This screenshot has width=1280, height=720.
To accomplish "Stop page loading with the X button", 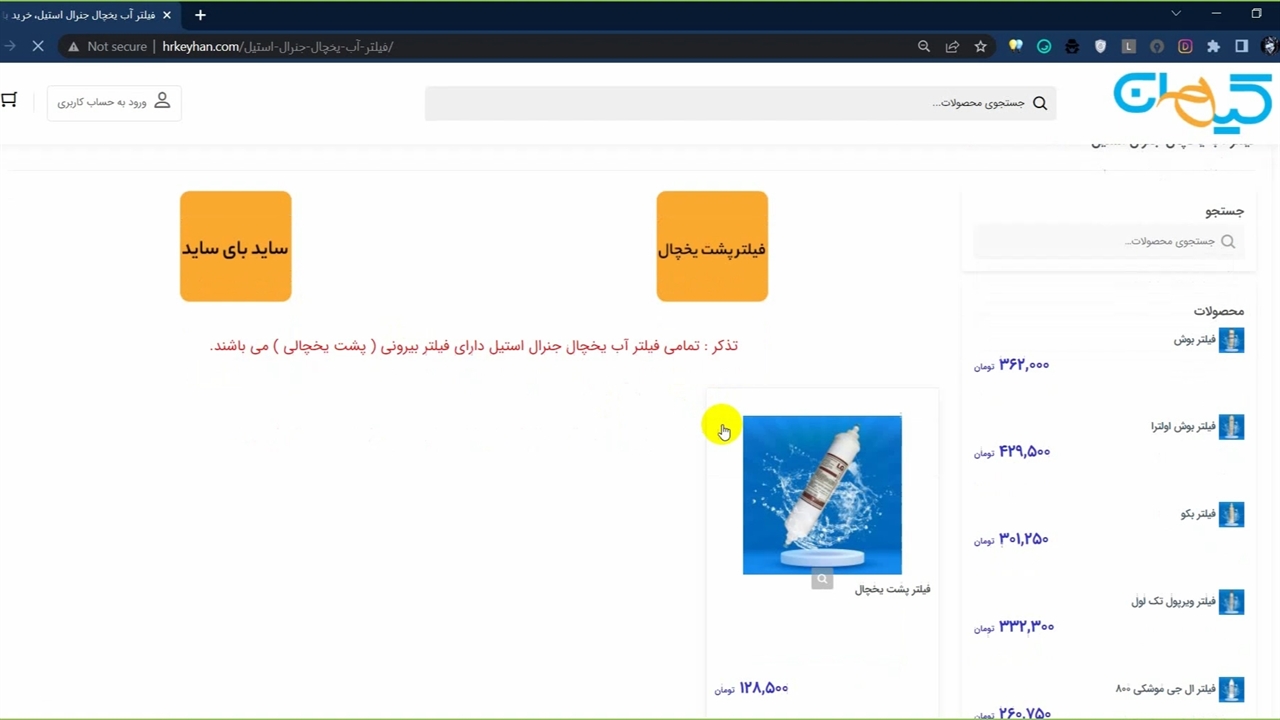I will click(x=38, y=47).
